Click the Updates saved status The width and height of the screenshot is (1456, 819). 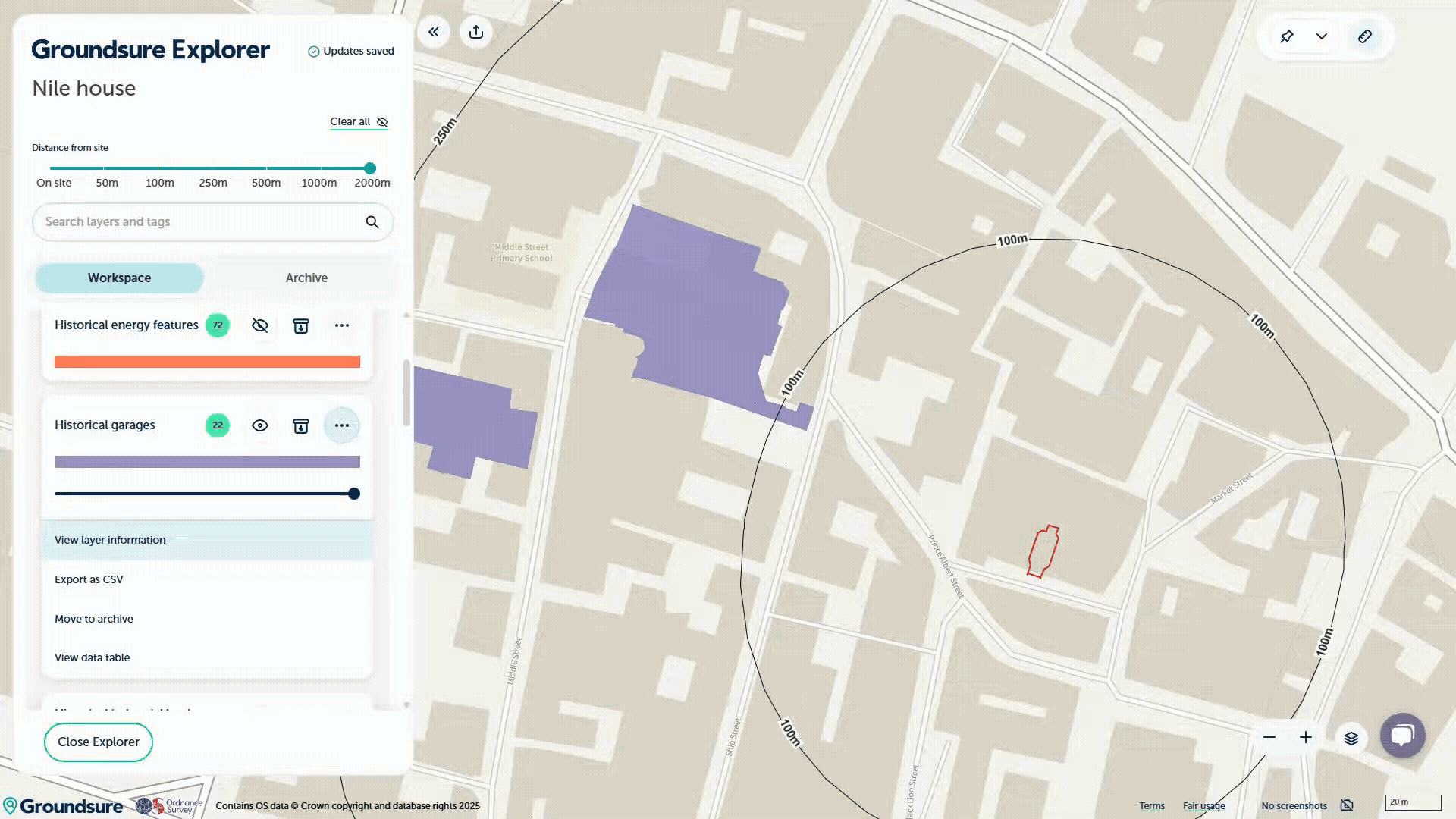(351, 52)
